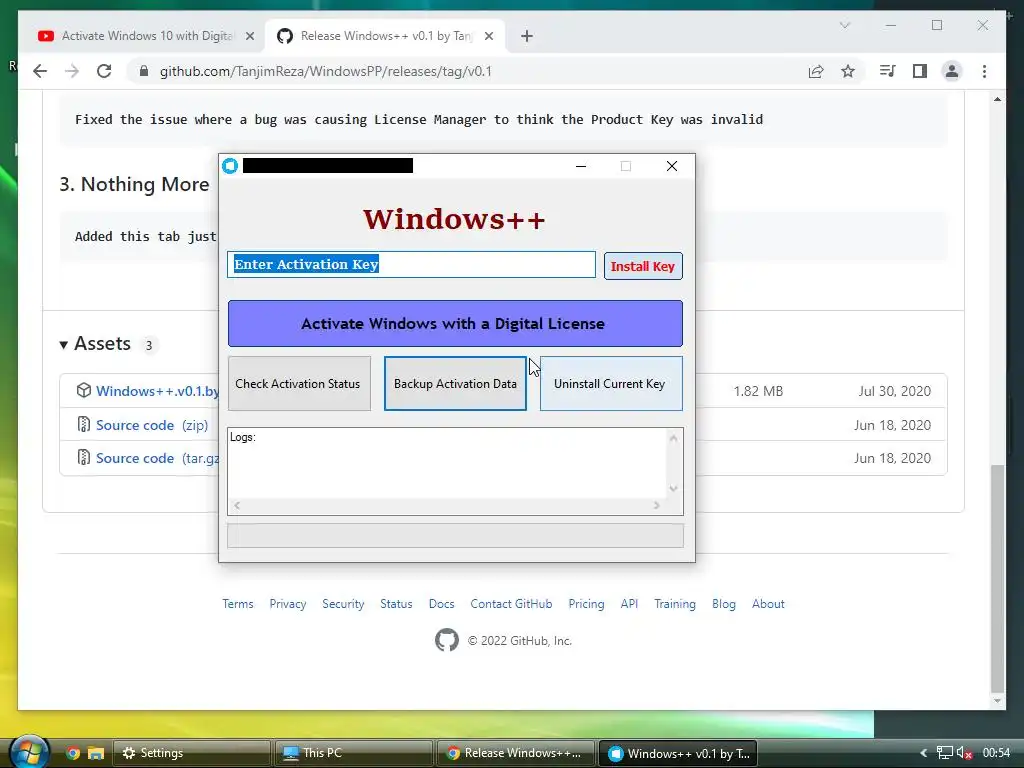The image size is (1024, 768).
Task: Close the Windows++ dialog
Action: [x=672, y=166]
